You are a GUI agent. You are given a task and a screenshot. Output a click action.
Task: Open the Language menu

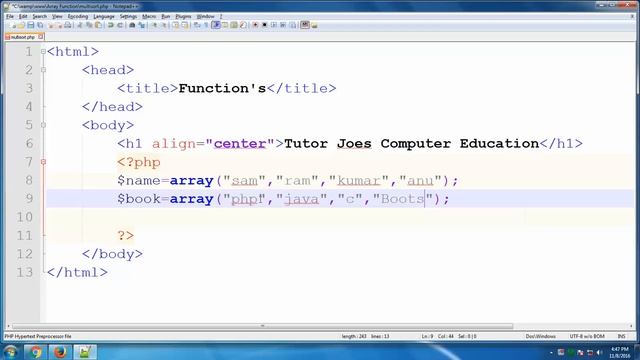[104, 16]
